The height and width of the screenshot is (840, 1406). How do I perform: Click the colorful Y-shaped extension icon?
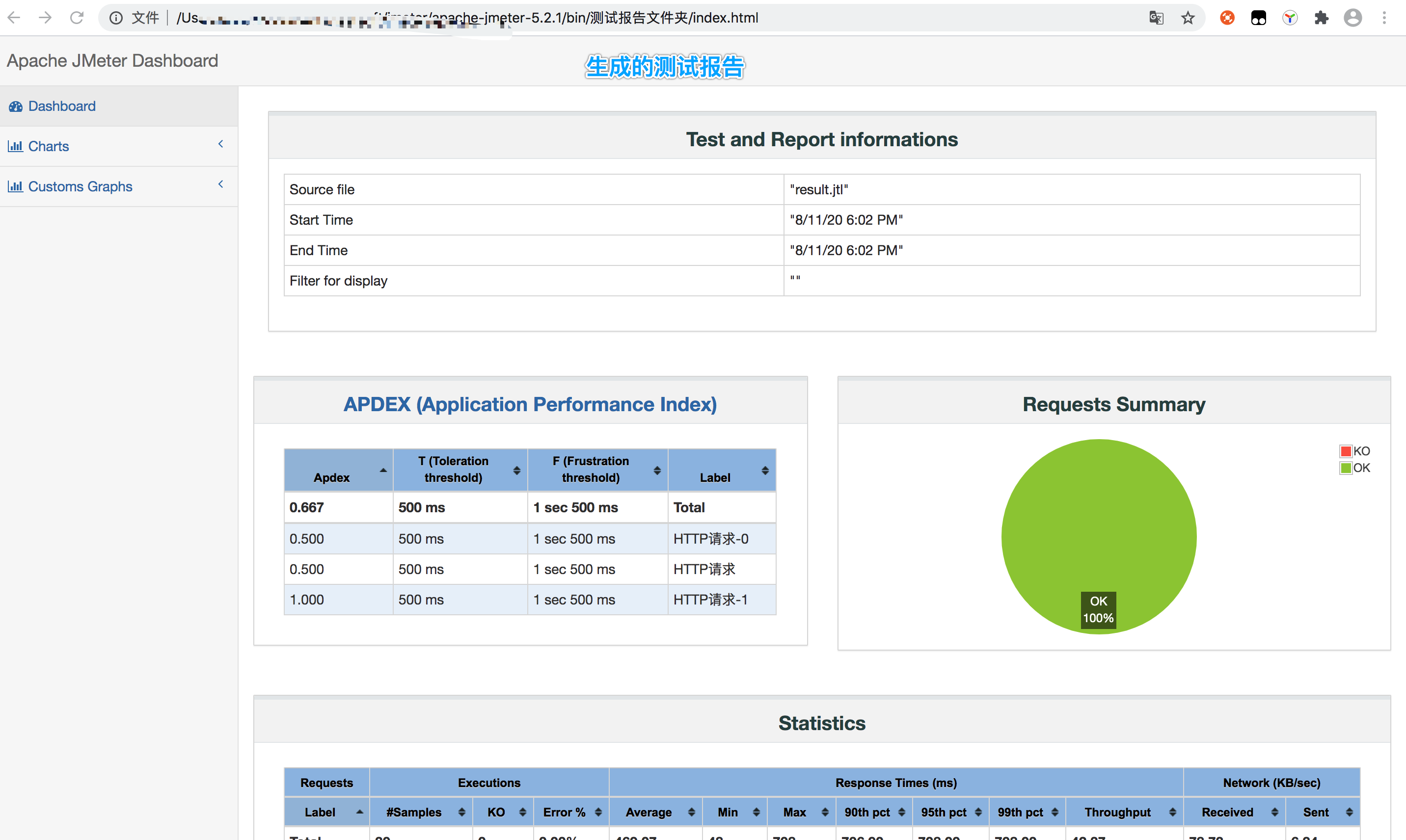tap(1290, 18)
